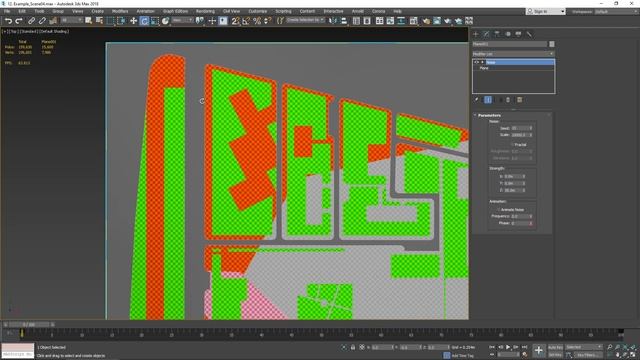The image size is (640, 360).
Task: Switch to the Modify panel tab
Action: [486, 34]
